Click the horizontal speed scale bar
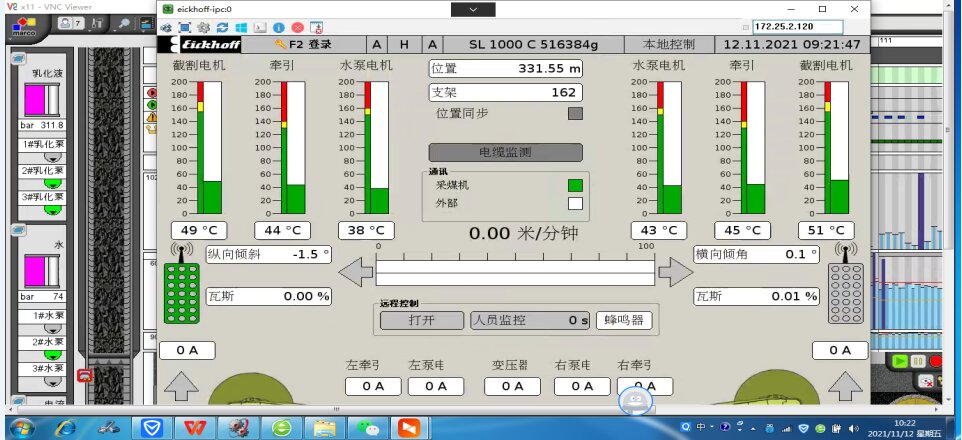The height and width of the screenshot is (440, 962). tap(515, 270)
